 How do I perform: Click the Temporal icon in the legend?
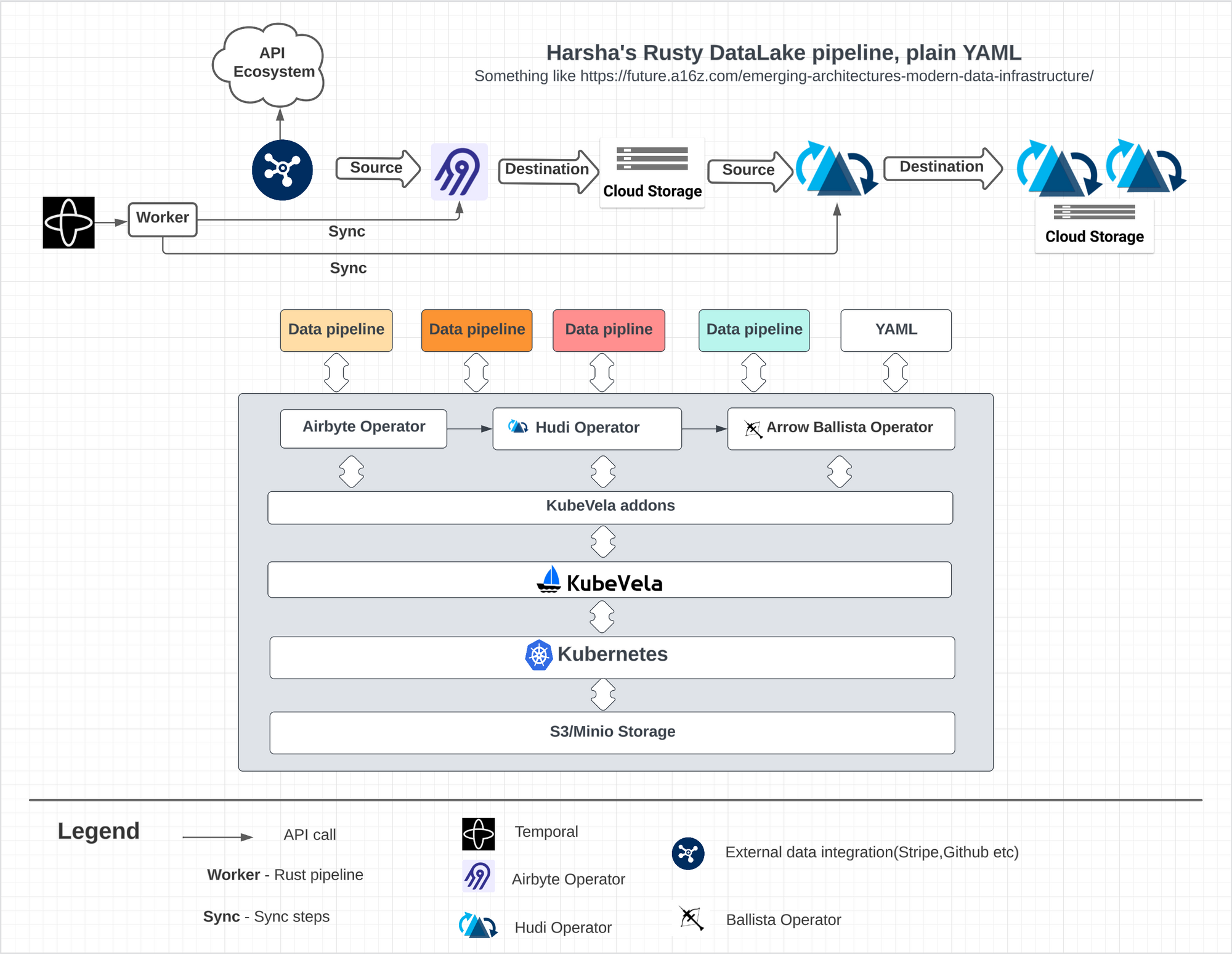479,834
